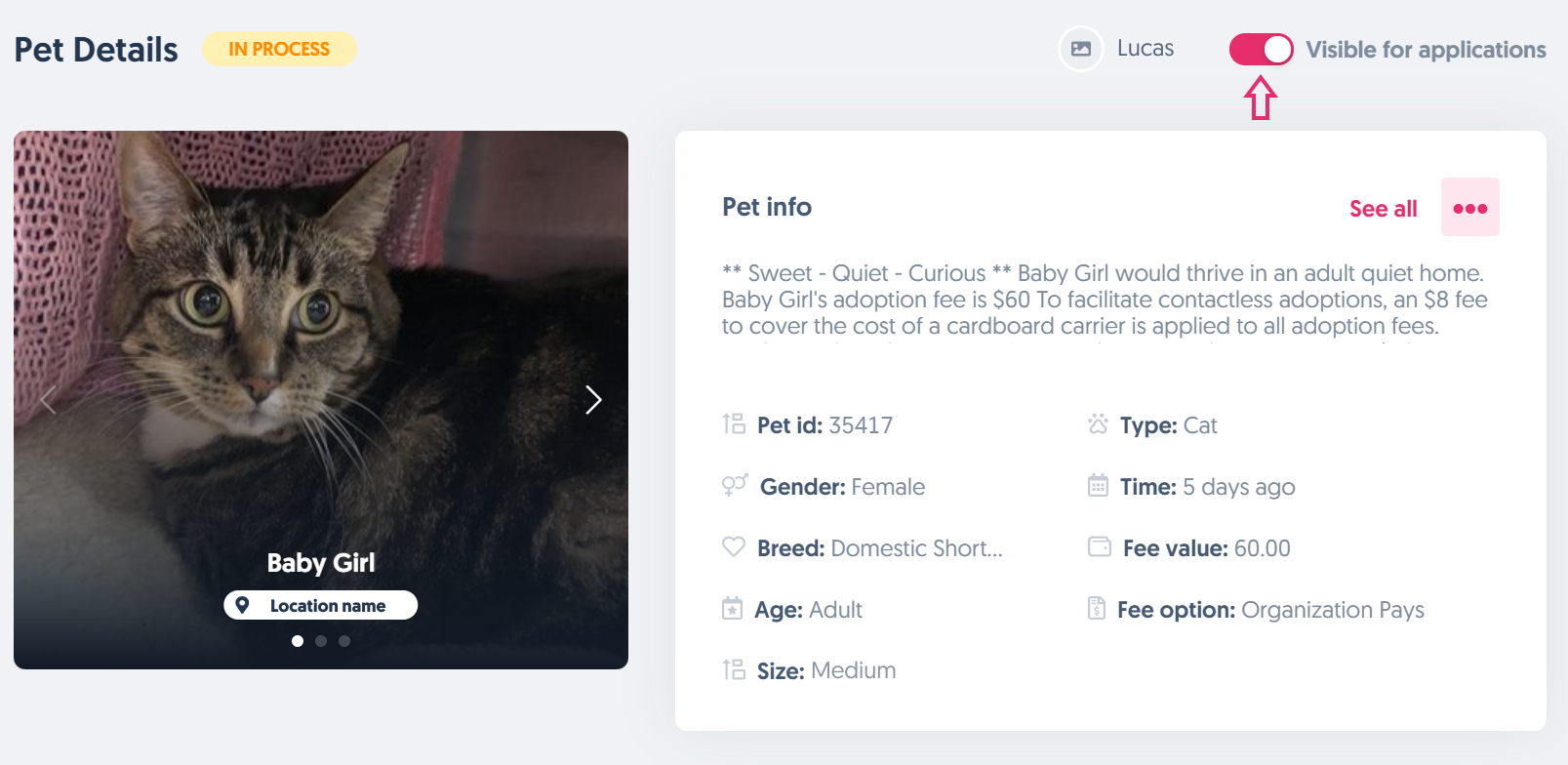Click the wallet icon beside Fee value

pyautogui.click(x=1100, y=546)
